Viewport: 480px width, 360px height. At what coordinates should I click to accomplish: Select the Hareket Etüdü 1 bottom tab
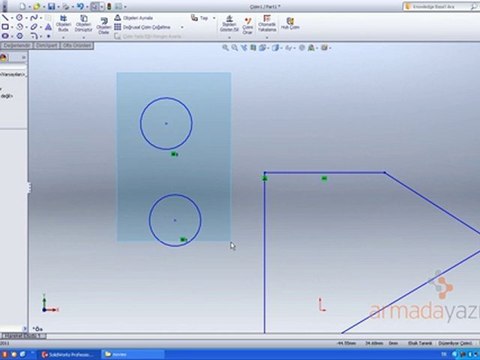click(x=23, y=336)
